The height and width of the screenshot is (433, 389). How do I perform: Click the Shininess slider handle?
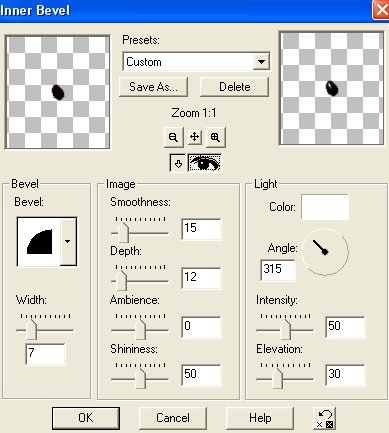pos(141,379)
